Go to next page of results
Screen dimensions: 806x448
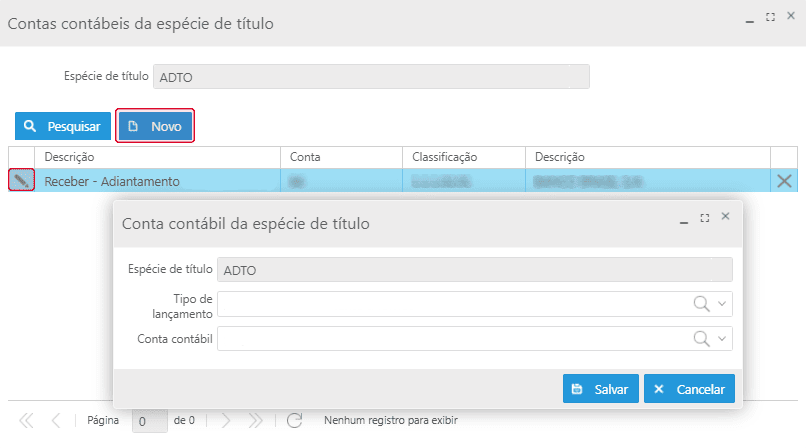[225, 421]
